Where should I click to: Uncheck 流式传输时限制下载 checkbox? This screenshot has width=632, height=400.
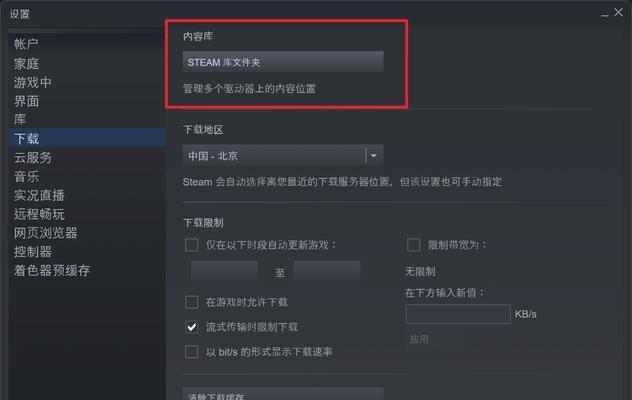[191, 327]
